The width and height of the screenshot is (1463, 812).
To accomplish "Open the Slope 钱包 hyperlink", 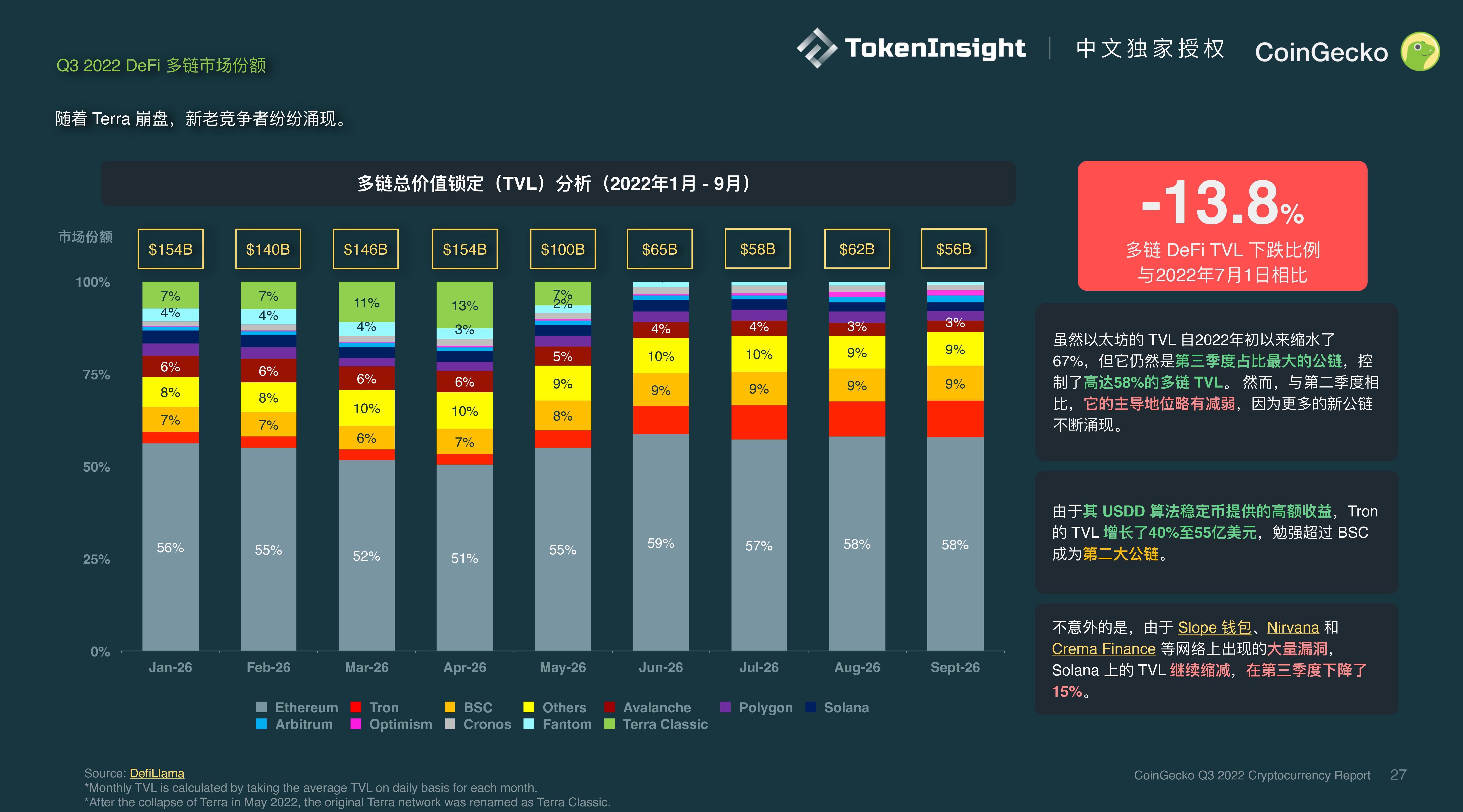I will (x=1214, y=627).
